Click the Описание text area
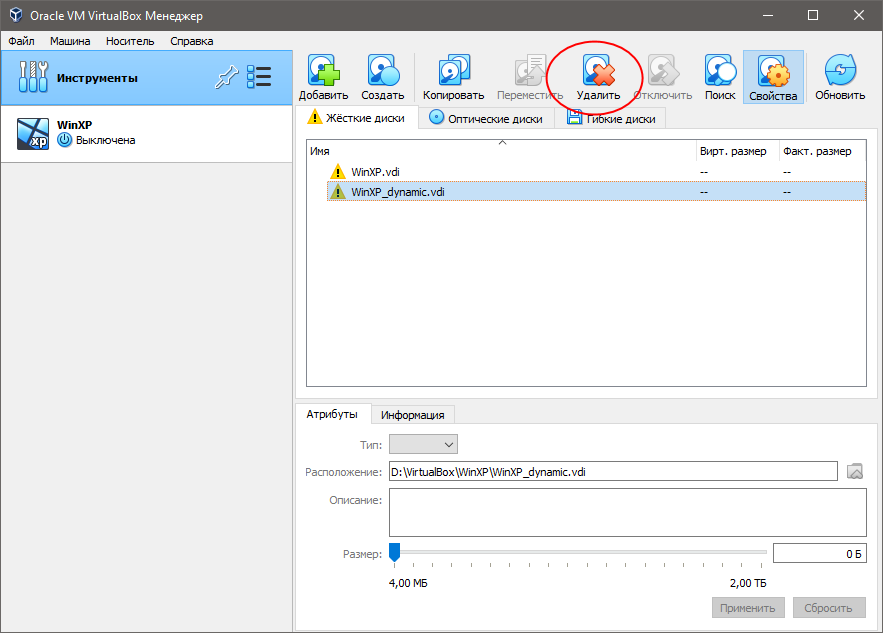The image size is (883, 633). [627, 512]
